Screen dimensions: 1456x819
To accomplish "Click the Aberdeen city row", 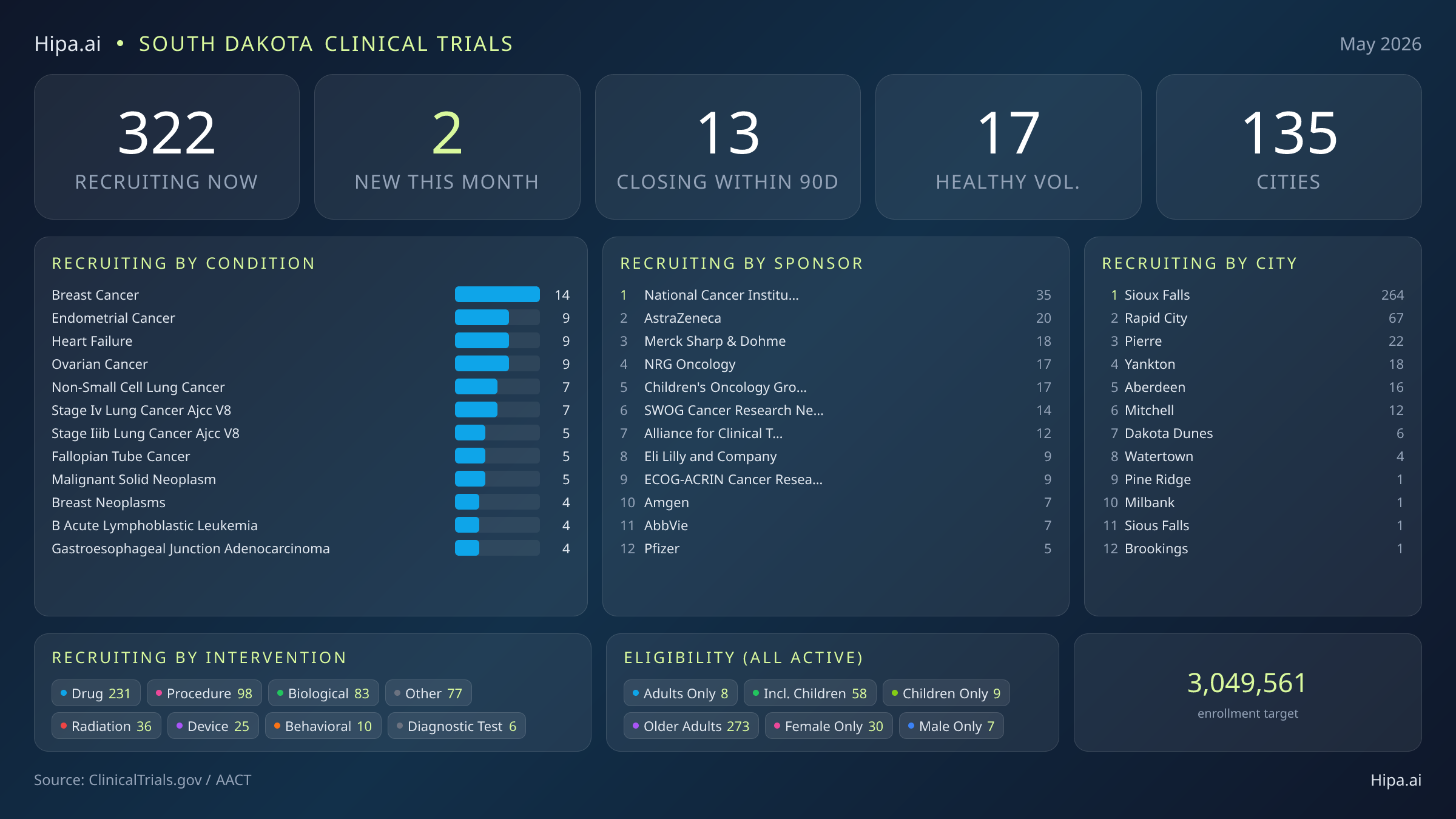I will pos(1253,386).
